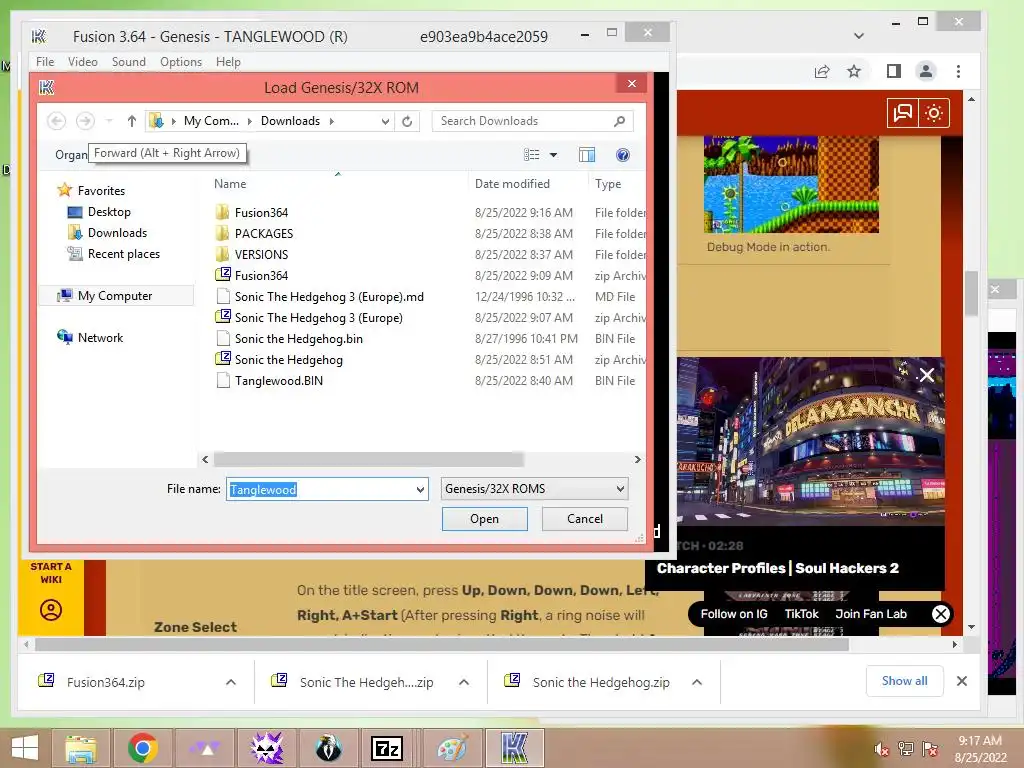Select Sonic The Hedgehog 3 (Europe).md file
This screenshot has width=1024, height=768.
click(329, 297)
